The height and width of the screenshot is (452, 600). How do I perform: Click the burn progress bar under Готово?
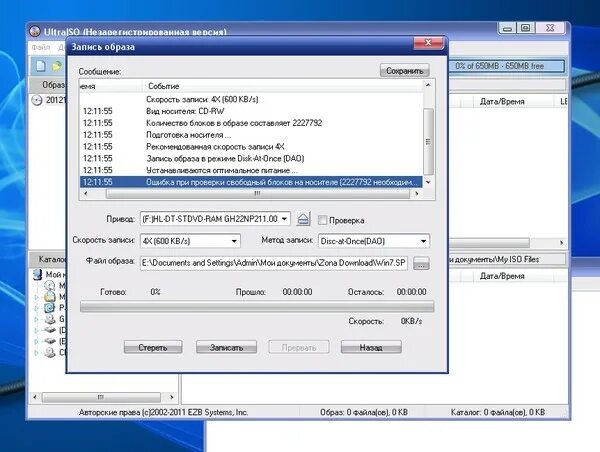click(x=257, y=307)
